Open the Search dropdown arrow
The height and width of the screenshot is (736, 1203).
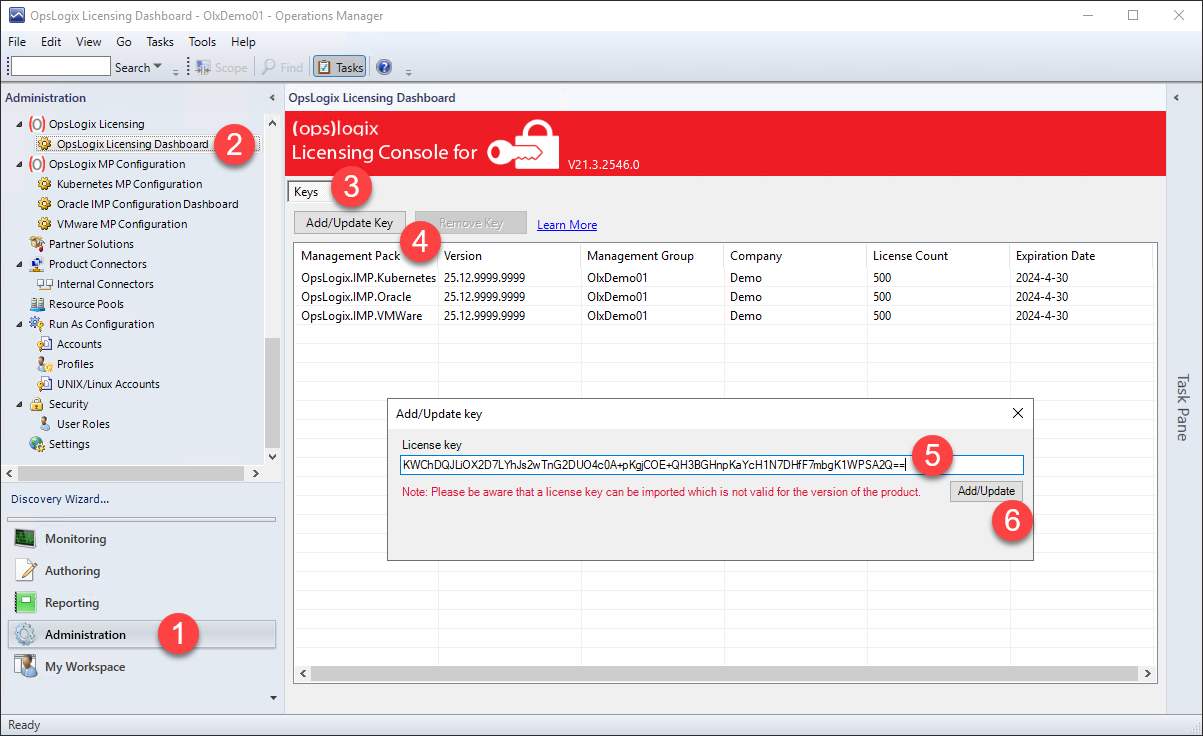158,68
